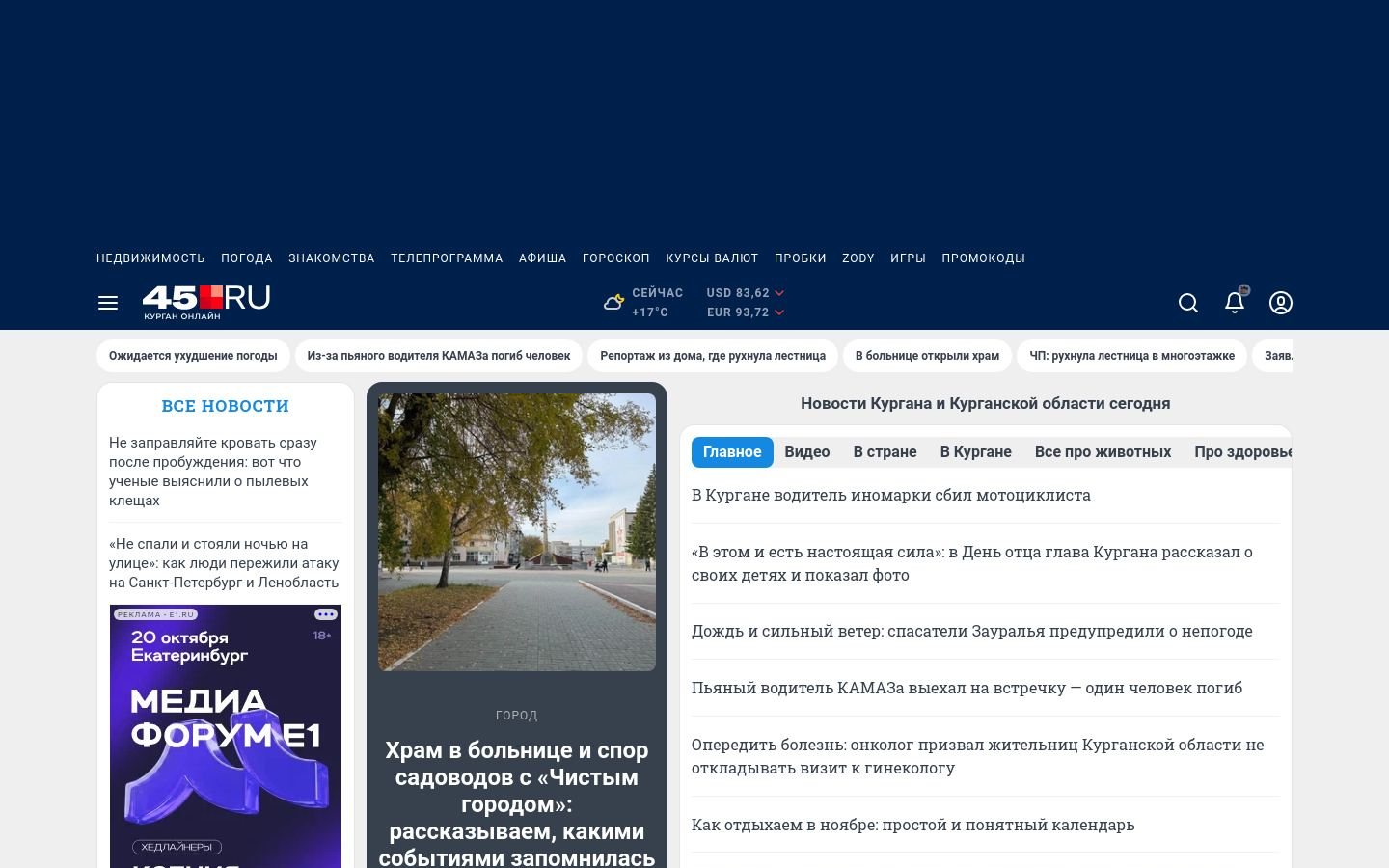Image resolution: width=1389 pixels, height=868 pixels.
Task: Open featured story Храм в больнице
Action: (517, 803)
